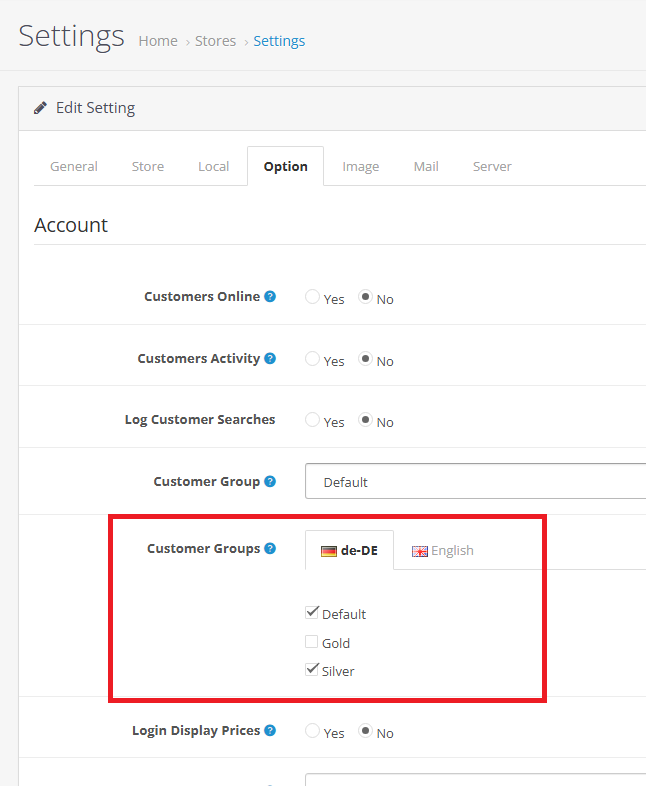Open the Mail settings tab
Image resolution: width=646 pixels, height=786 pixels.
click(x=426, y=166)
